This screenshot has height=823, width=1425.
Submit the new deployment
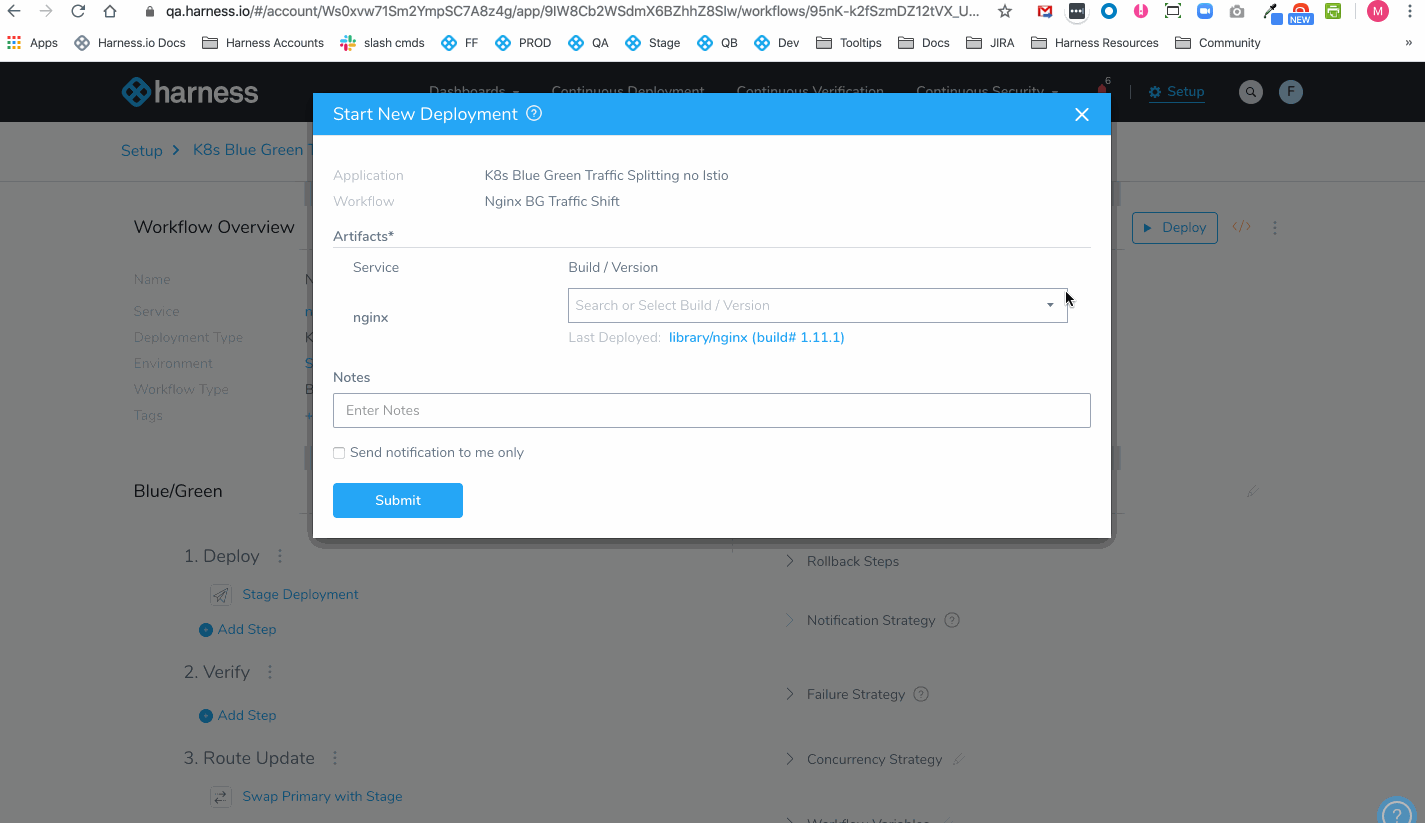[x=397, y=500]
